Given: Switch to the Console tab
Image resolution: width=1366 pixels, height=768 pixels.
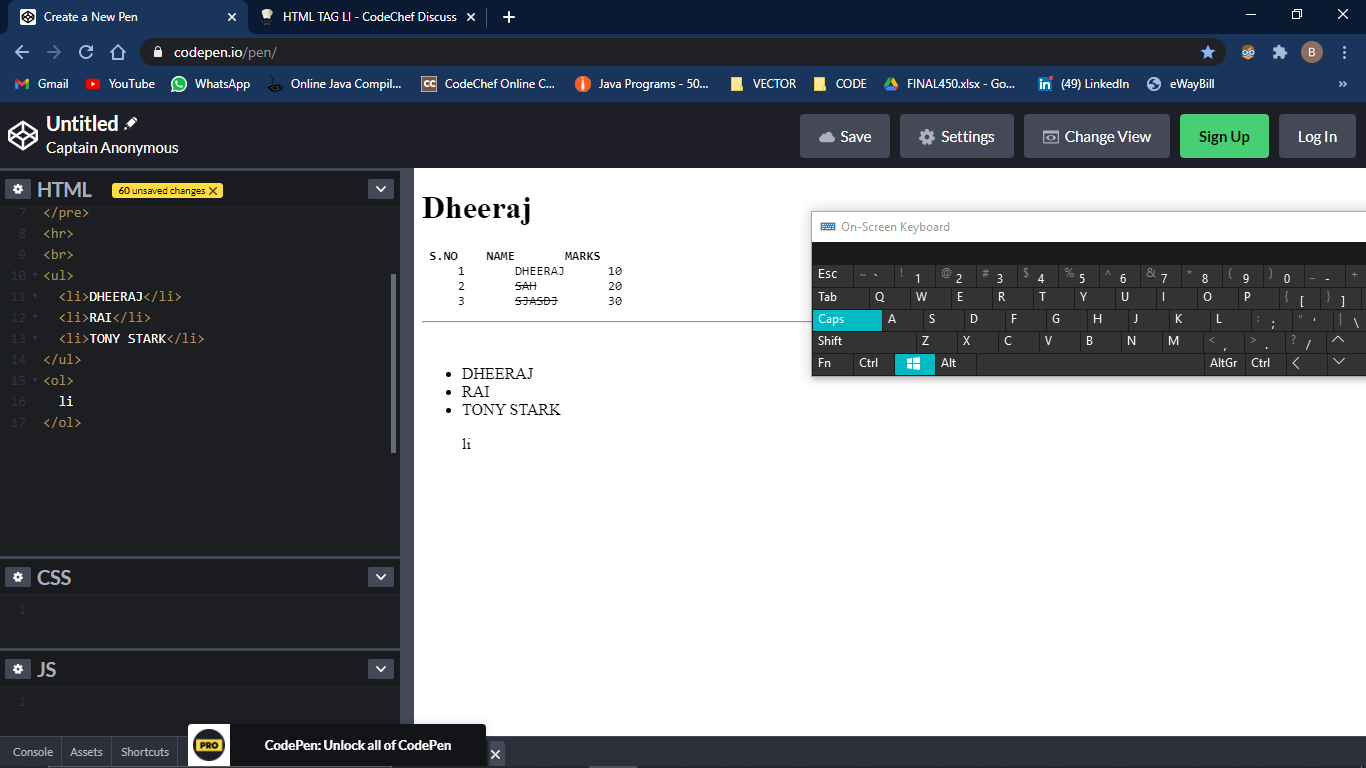Looking at the screenshot, I should 31,751.
